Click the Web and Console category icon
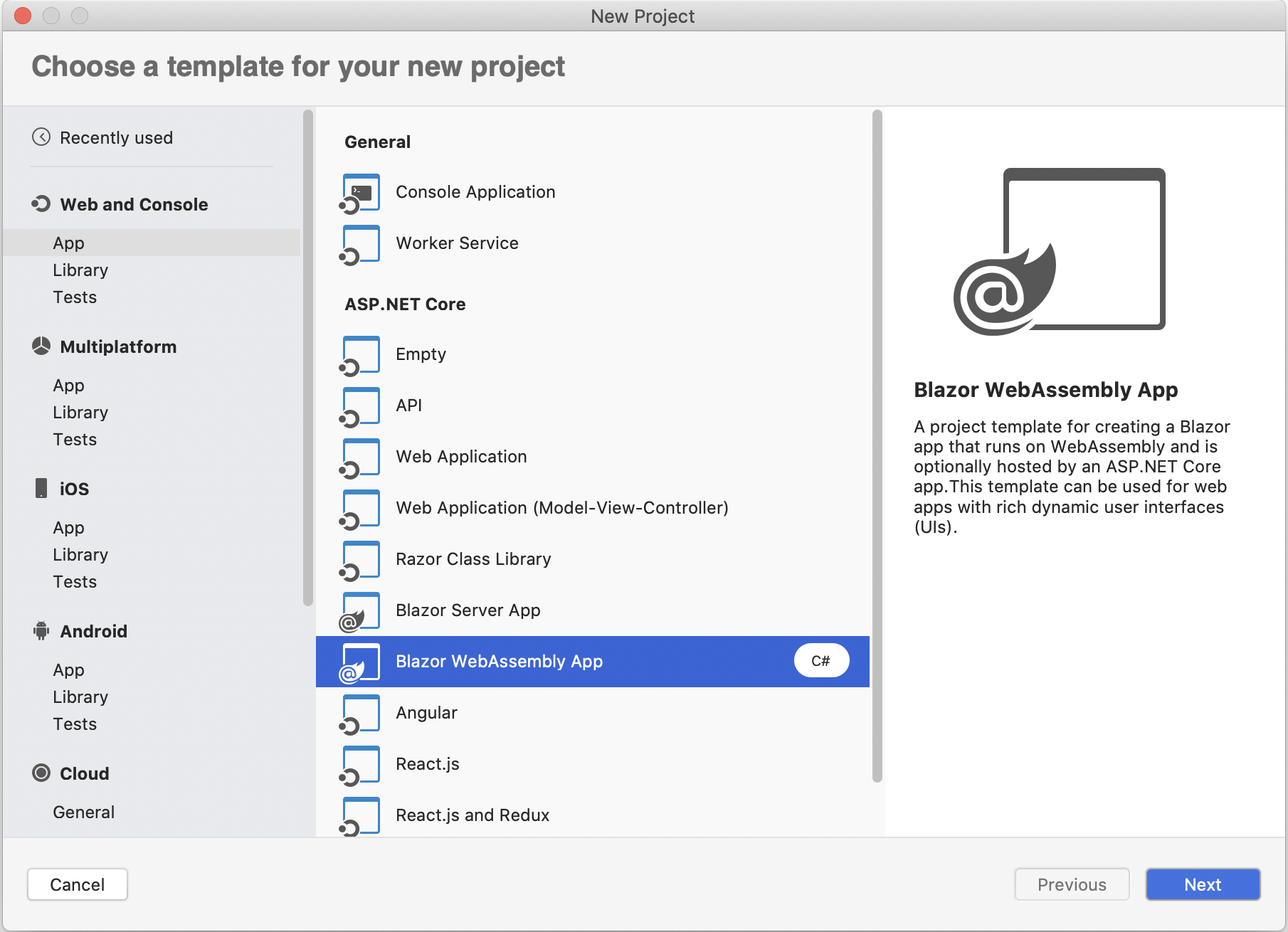The height and width of the screenshot is (932, 1288). tap(41, 204)
